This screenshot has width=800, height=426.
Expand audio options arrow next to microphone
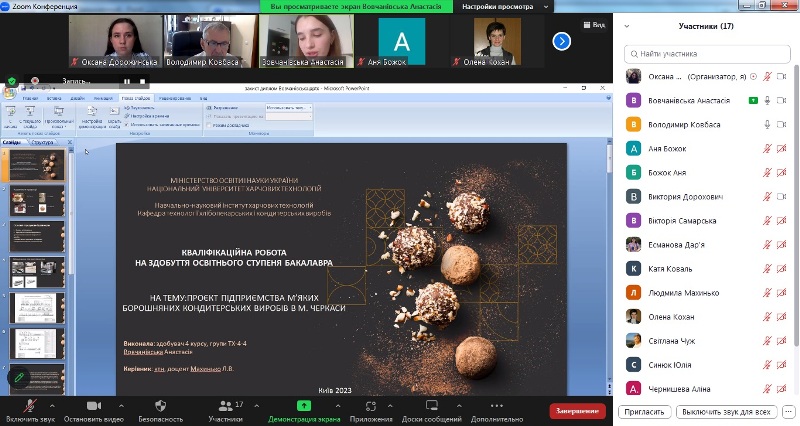click(52, 406)
